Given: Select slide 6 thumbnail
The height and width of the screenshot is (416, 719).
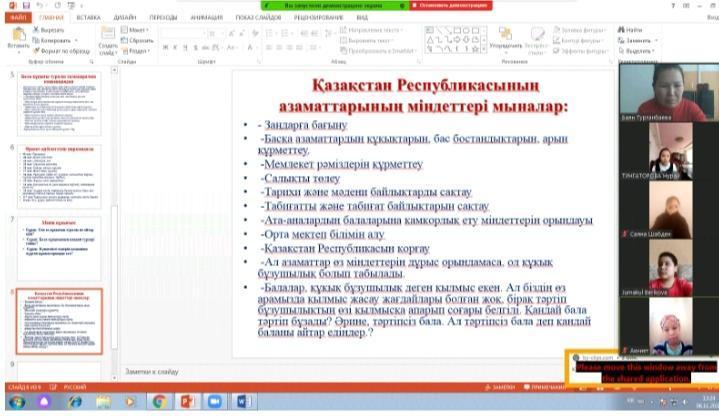Looking at the screenshot, I should coord(59,176).
